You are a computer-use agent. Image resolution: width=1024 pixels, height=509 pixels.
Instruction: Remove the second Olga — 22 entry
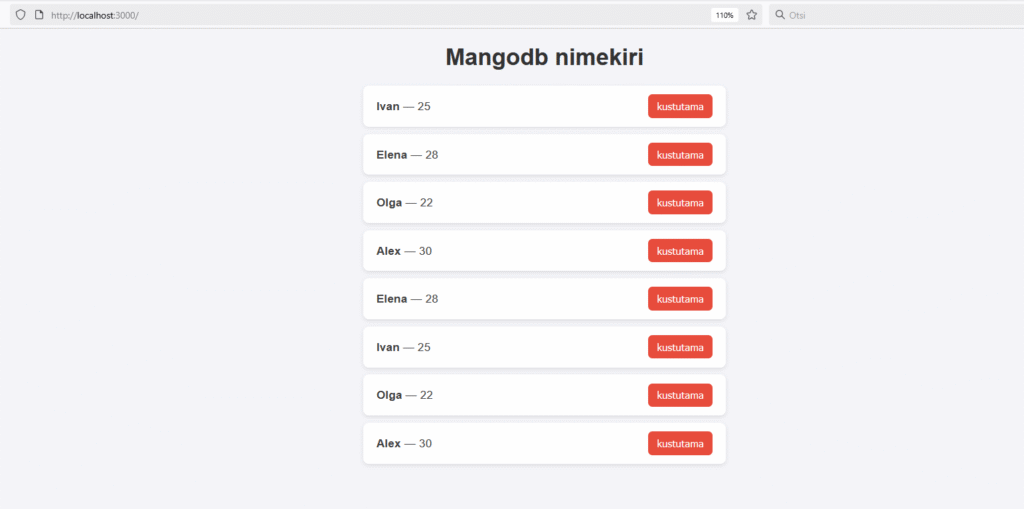(x=680, y=395)
